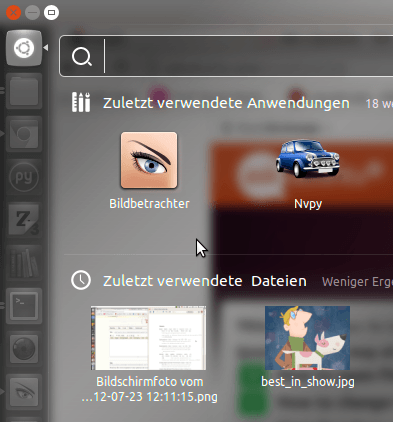Expand the '18 weitere' applications results

(379, 104)
